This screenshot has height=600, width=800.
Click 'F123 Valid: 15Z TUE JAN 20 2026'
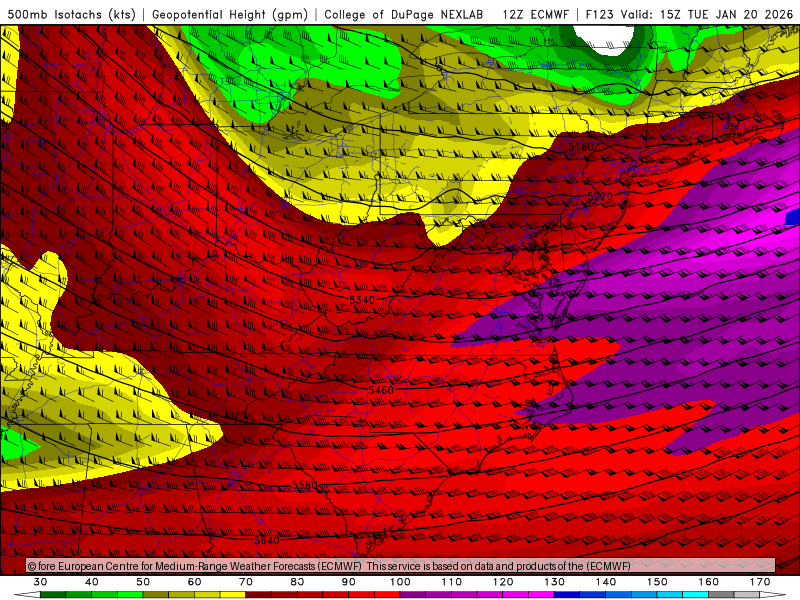pyautogui.click(x=689, y=14)
